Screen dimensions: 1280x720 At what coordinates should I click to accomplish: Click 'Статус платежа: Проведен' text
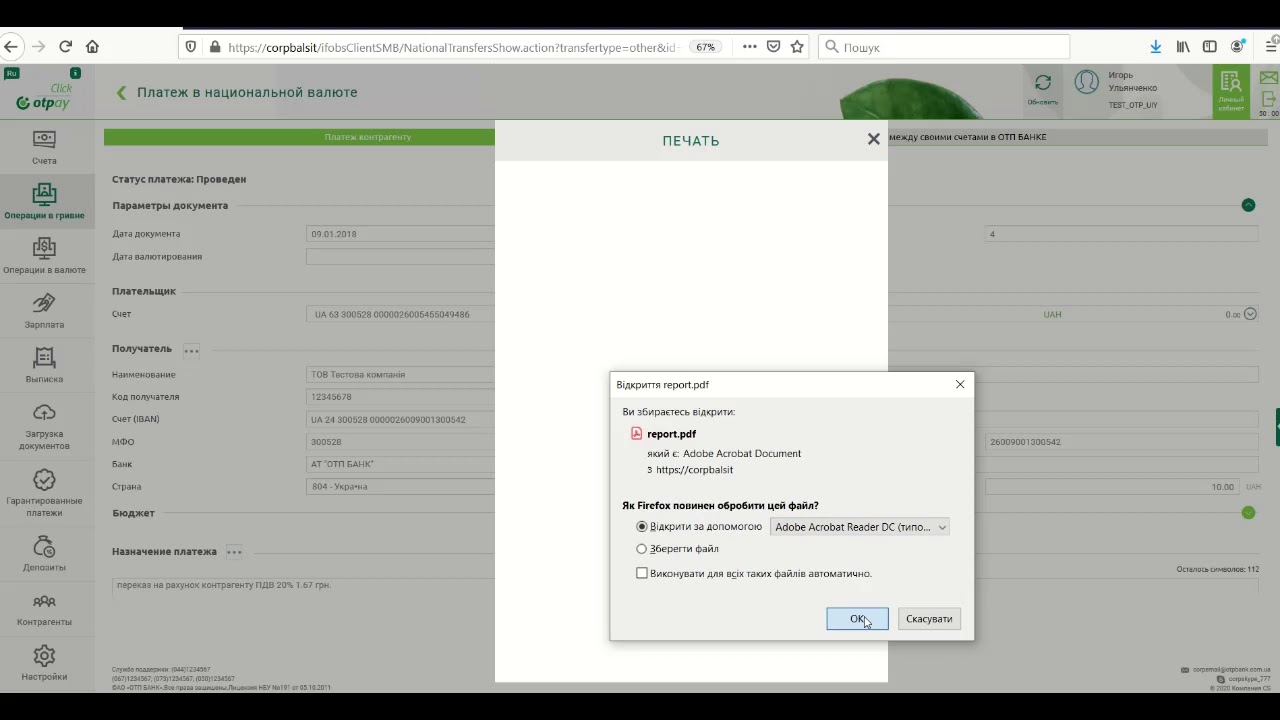pos(179,179)
